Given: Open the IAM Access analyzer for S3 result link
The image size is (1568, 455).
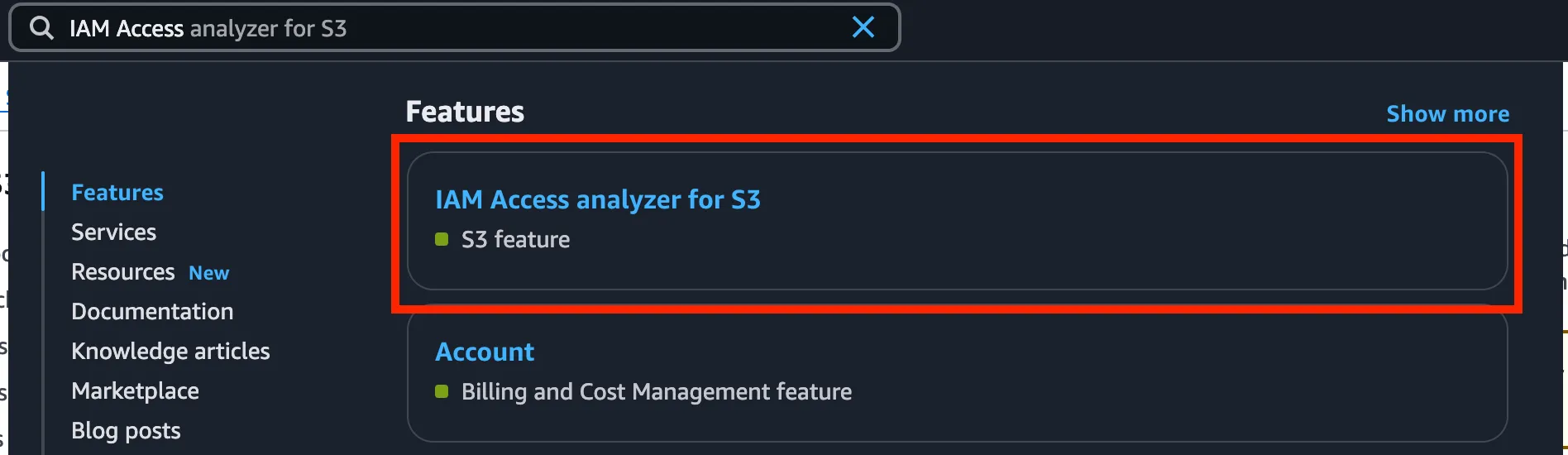Looking at the screenshot, I should pos(597,199).
